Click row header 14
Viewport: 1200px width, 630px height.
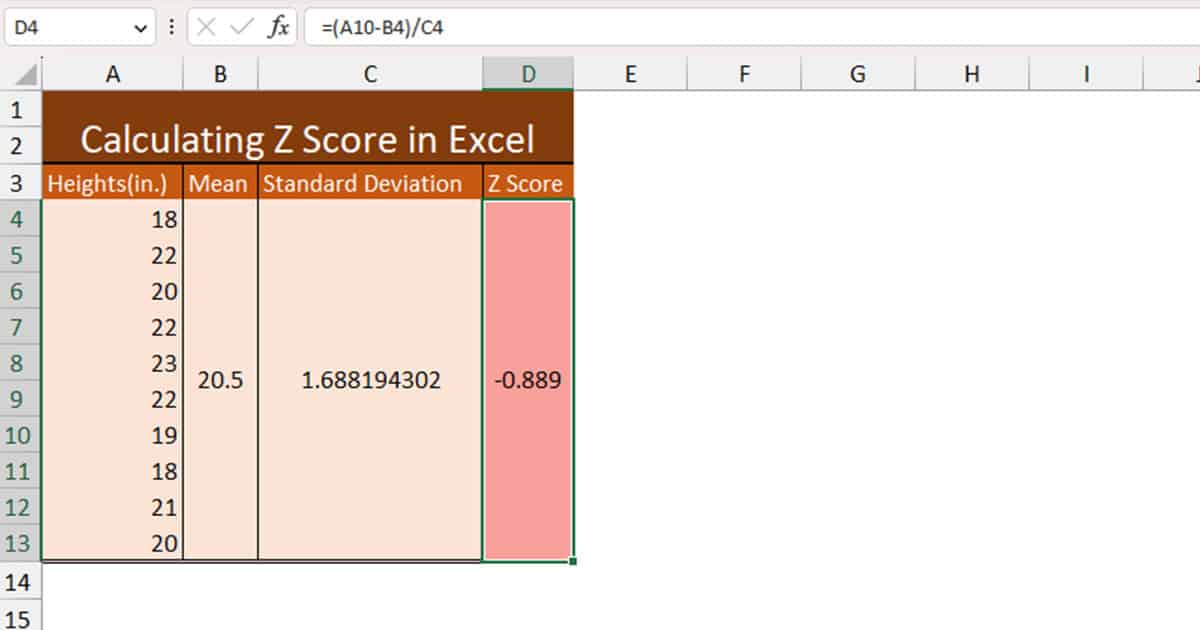19,581
